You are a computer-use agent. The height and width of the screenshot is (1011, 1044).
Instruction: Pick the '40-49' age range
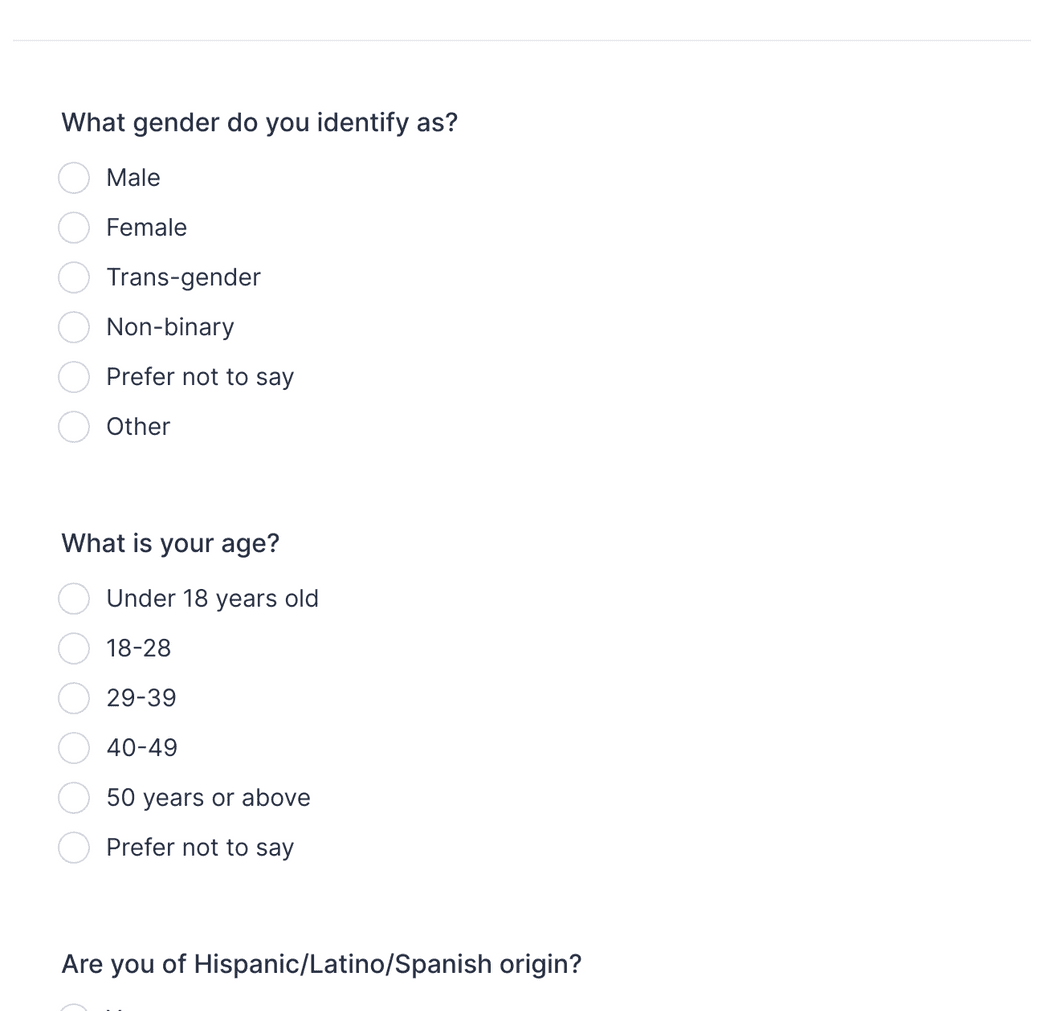tap(73, 748)
